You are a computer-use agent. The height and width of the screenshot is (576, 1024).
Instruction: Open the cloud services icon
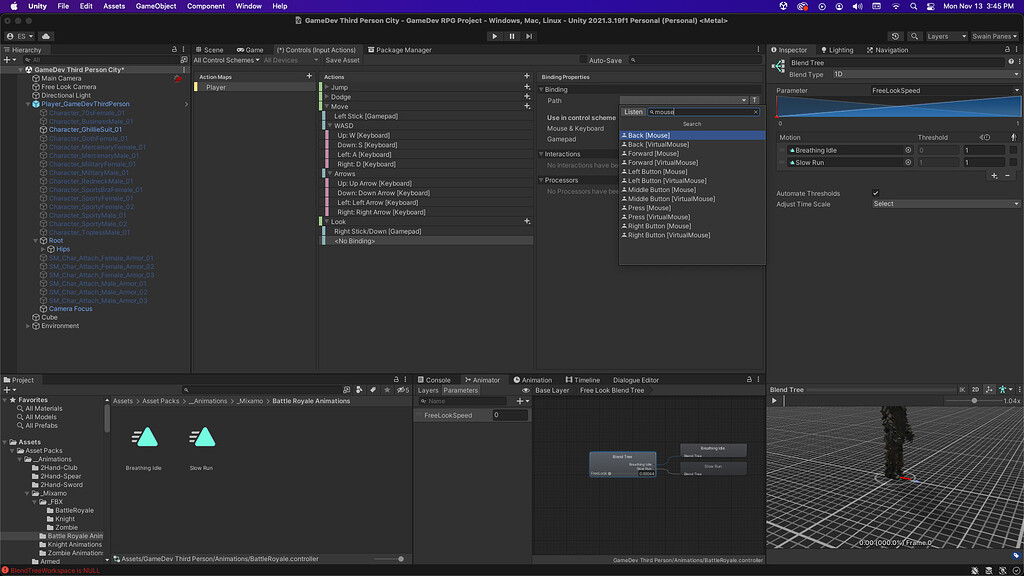tap(46, 36)
